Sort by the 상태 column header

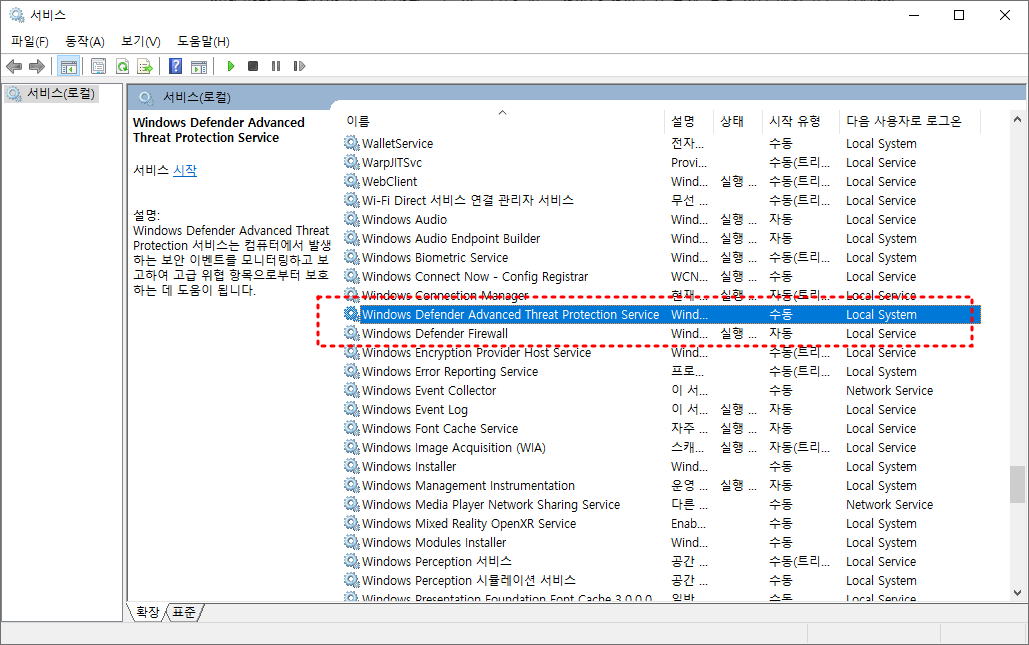(738, 121)
